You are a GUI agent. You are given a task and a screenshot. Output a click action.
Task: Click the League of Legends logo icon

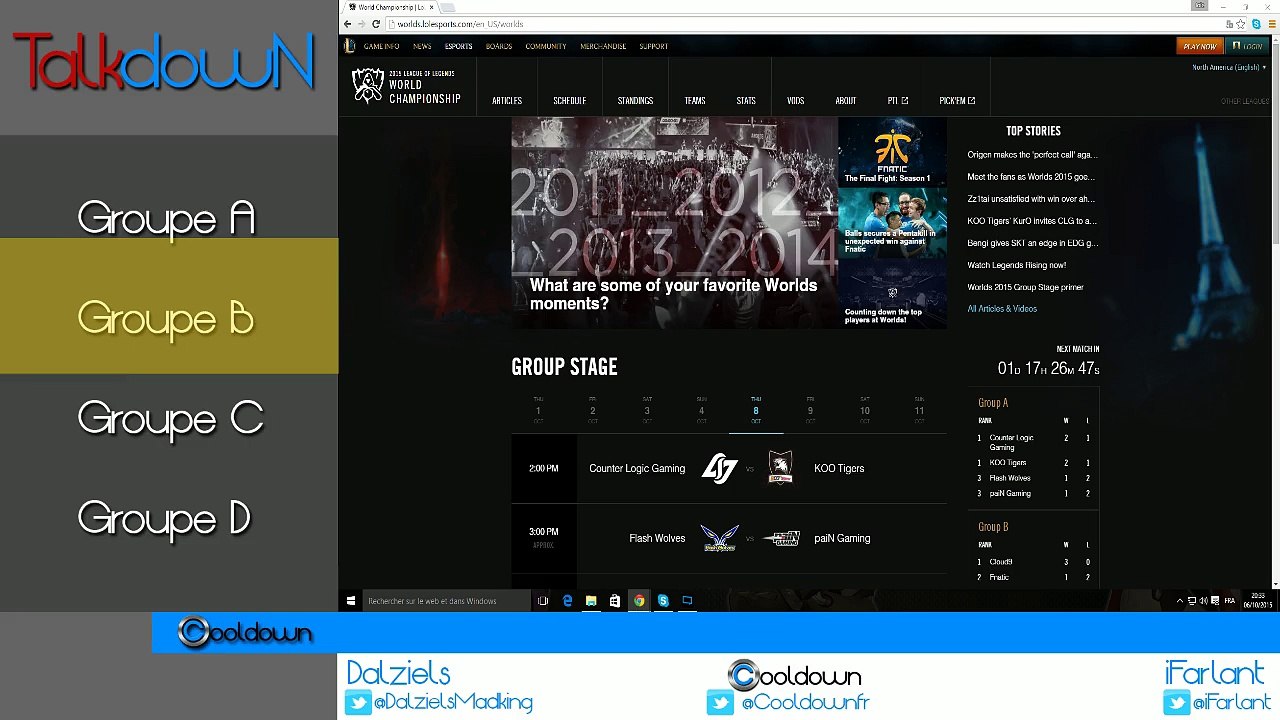(x=349, y=46)
